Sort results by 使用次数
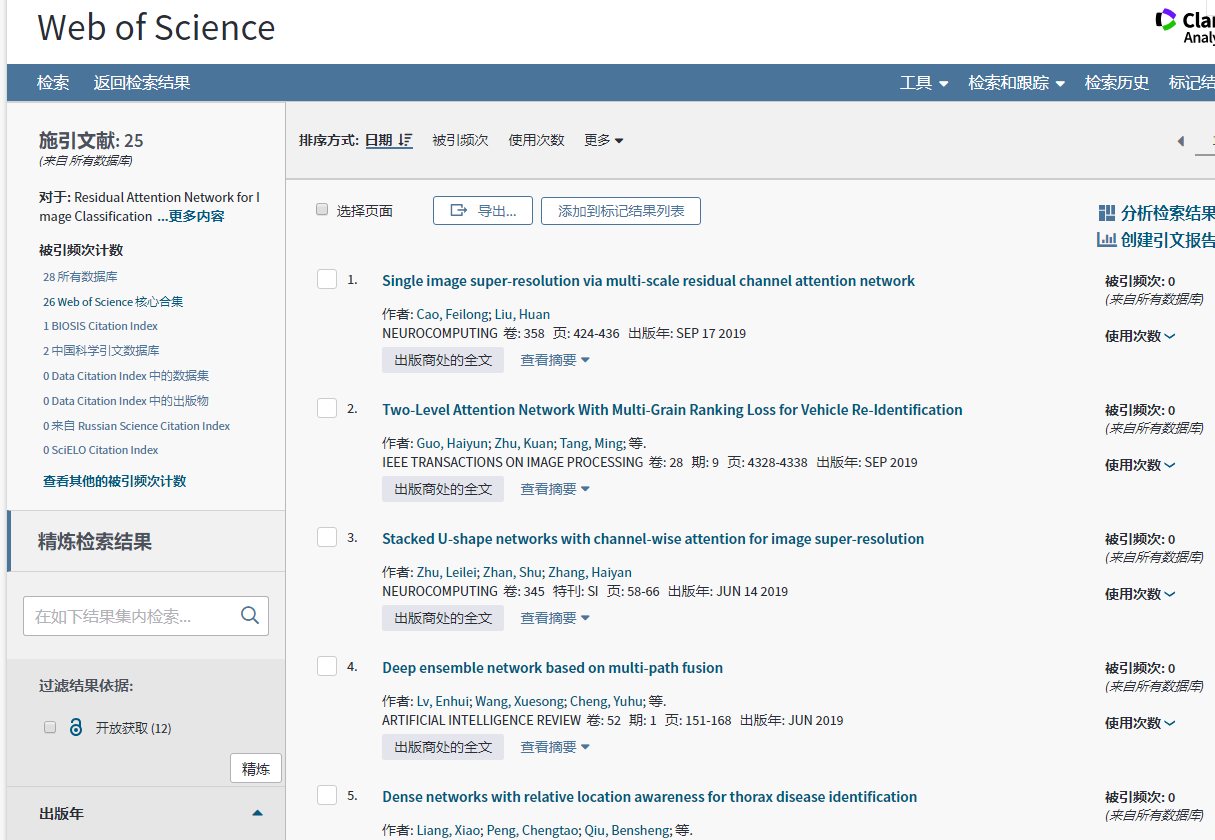 click(536, 140)
